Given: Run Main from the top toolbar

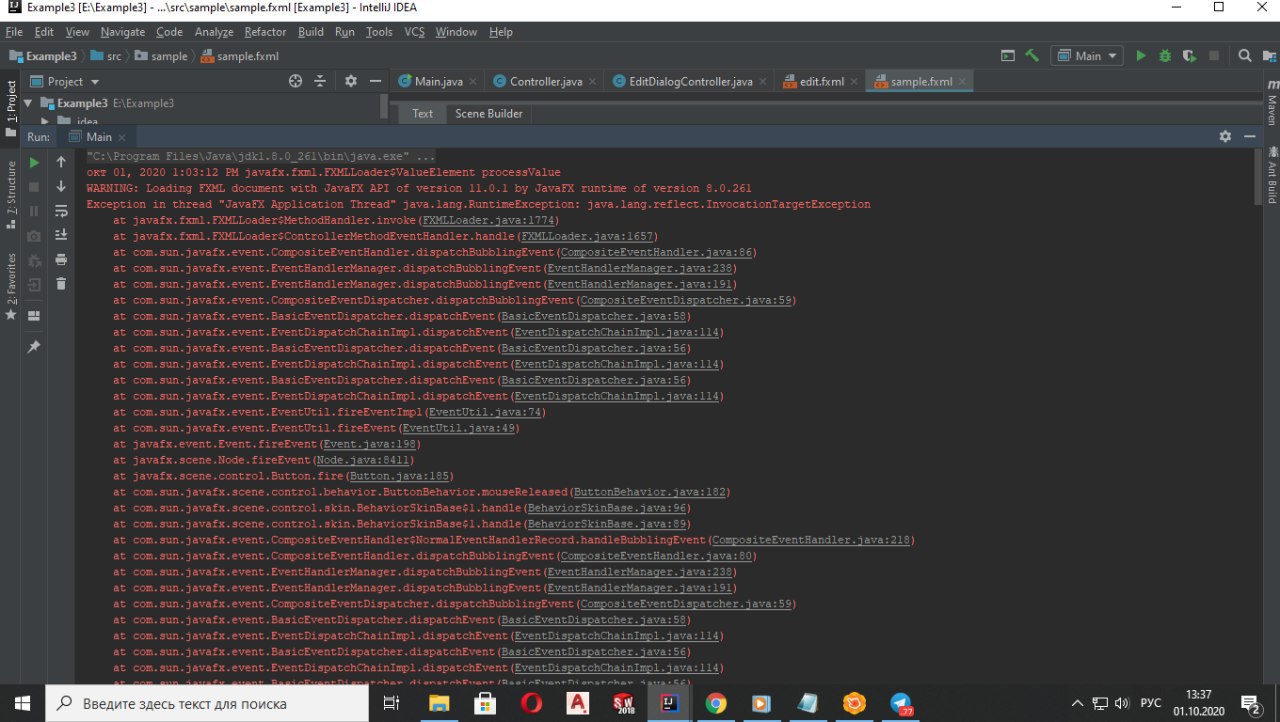Looking at the screenshot, I should (1141, 56).
